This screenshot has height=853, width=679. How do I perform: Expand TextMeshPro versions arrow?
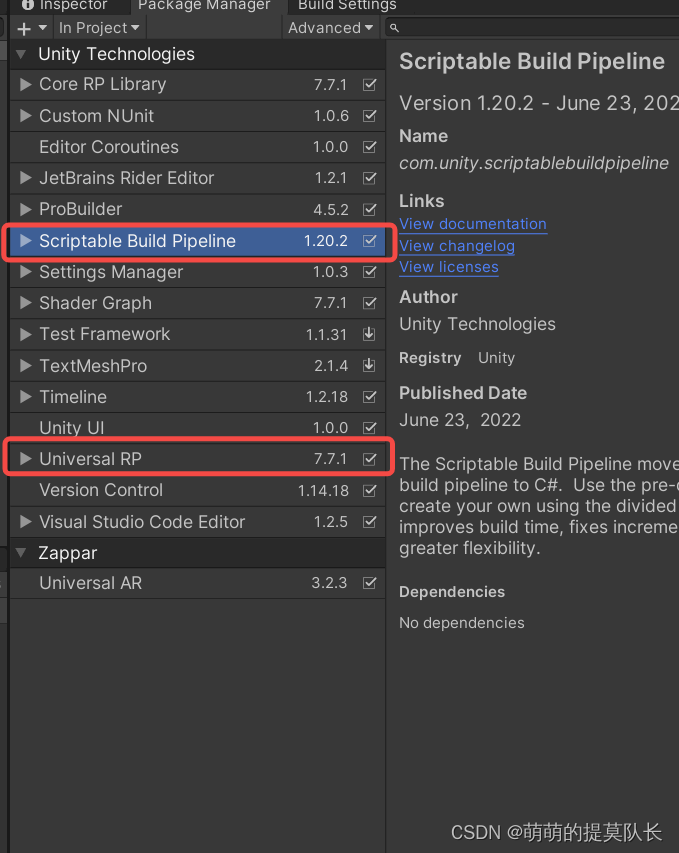coord(25,366)
